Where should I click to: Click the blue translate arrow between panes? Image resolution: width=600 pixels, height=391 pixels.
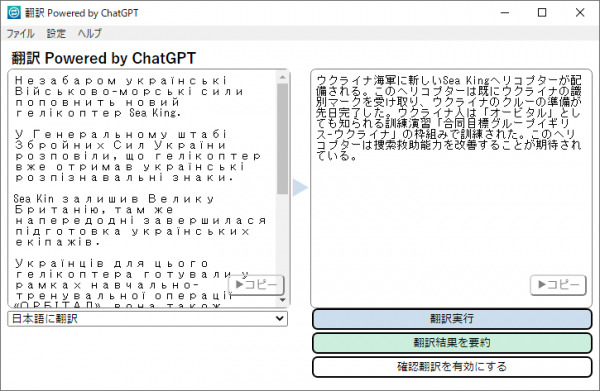coord(300,187)
